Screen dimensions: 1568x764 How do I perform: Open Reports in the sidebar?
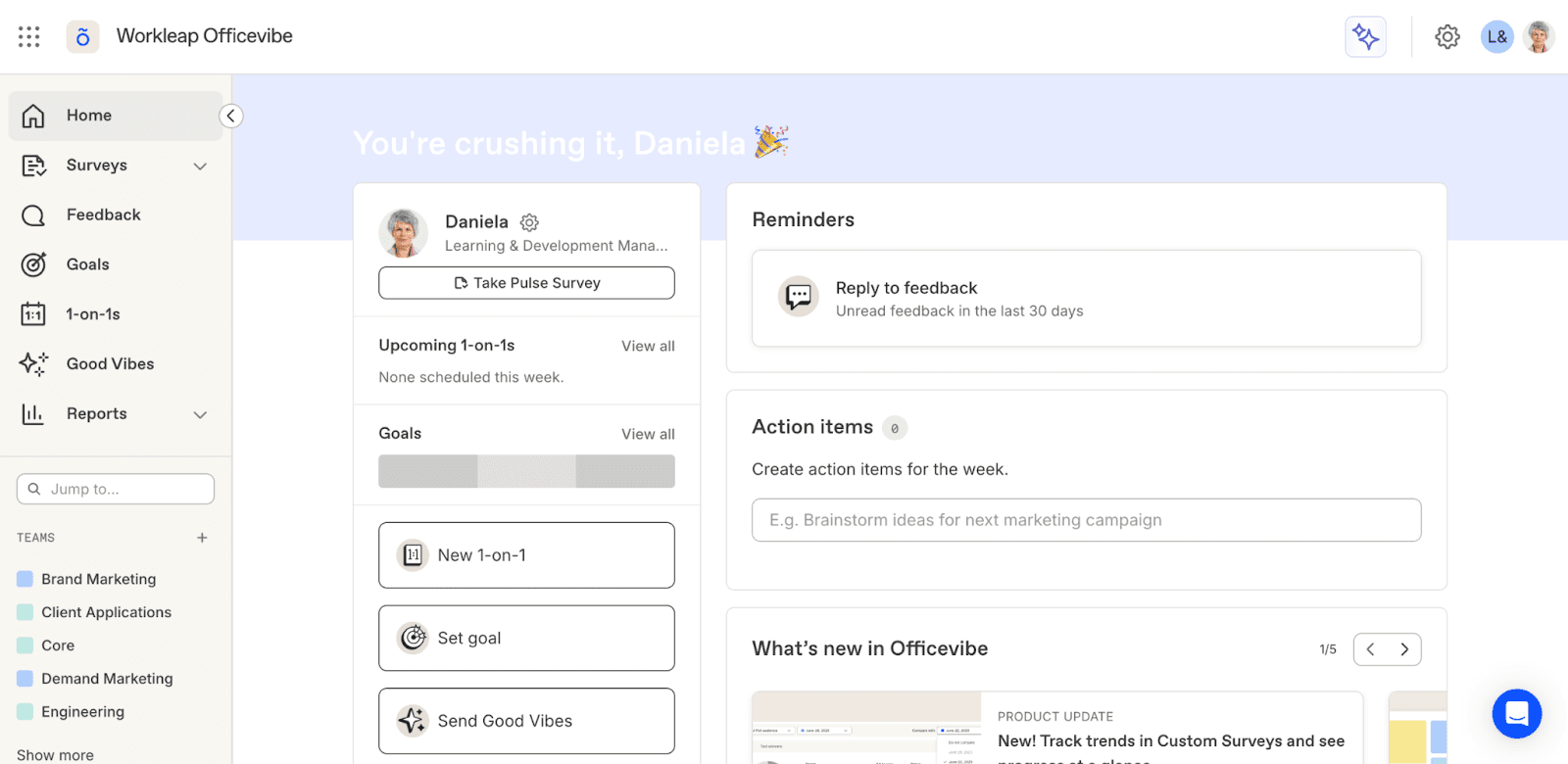point(116,414)
